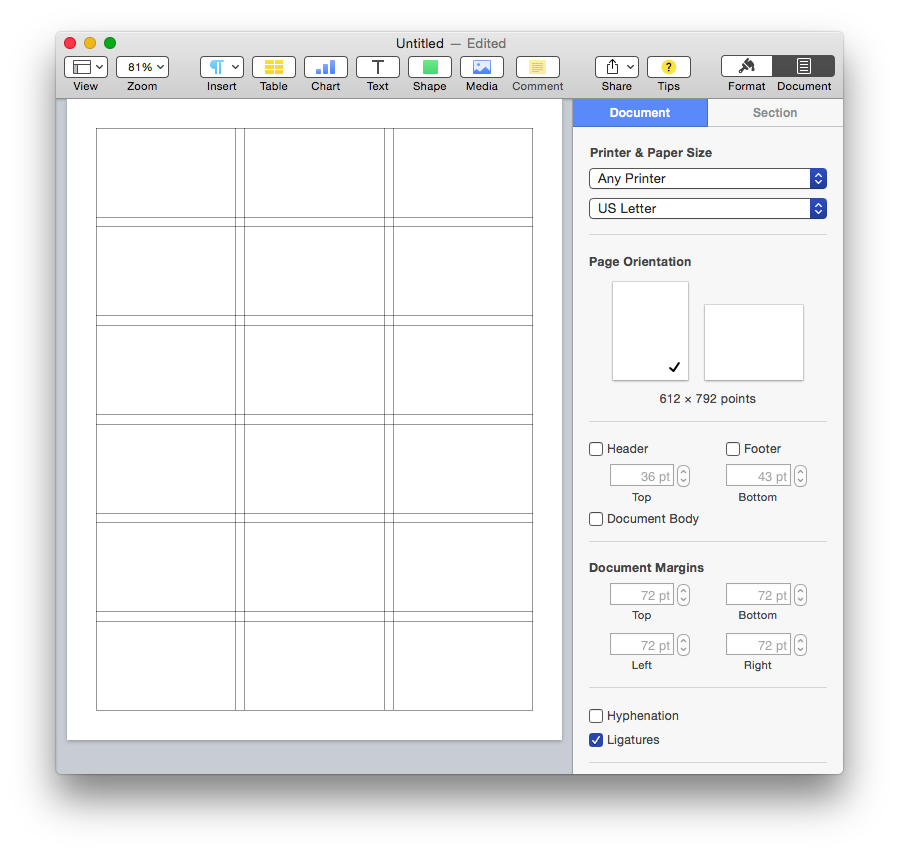Open the Any Printer dropdown
Screen dimensions: 899x854
[707, 179]
